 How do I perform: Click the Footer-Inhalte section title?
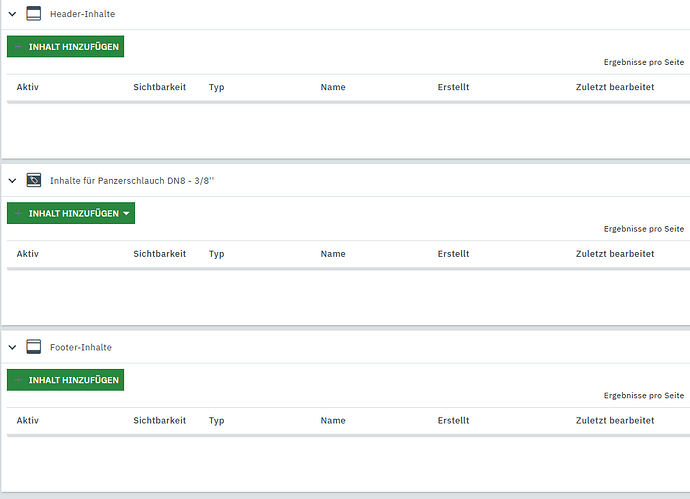tap(80, 347)
